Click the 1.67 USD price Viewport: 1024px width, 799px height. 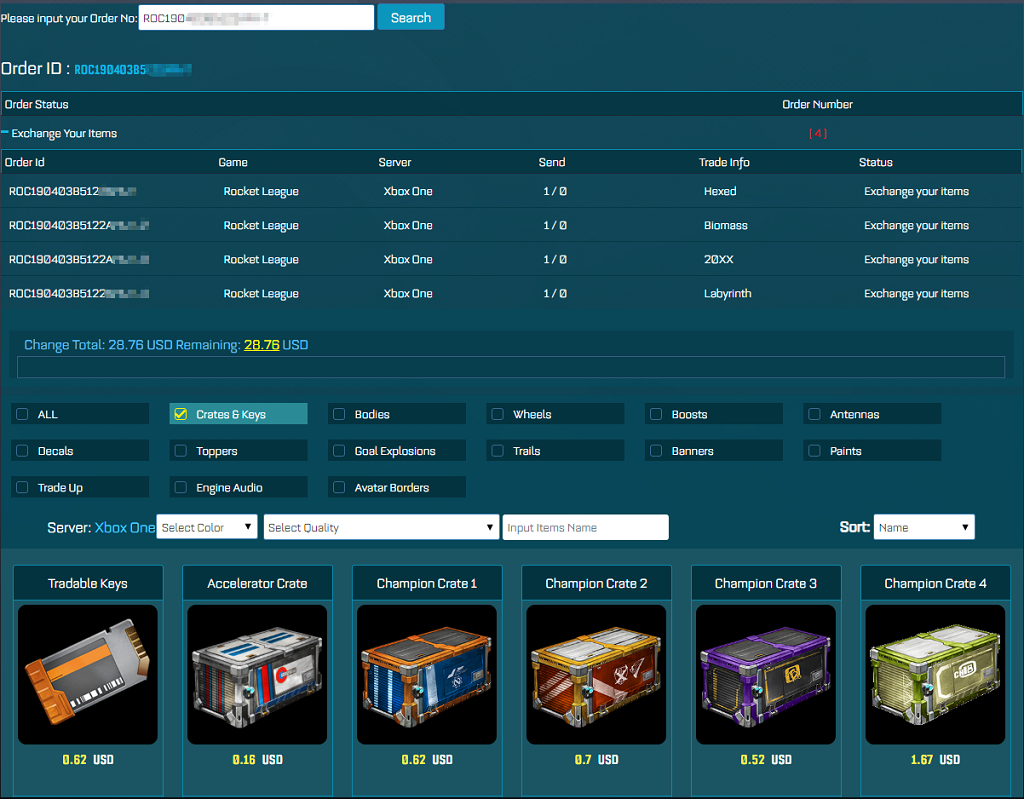click(935, 760)
